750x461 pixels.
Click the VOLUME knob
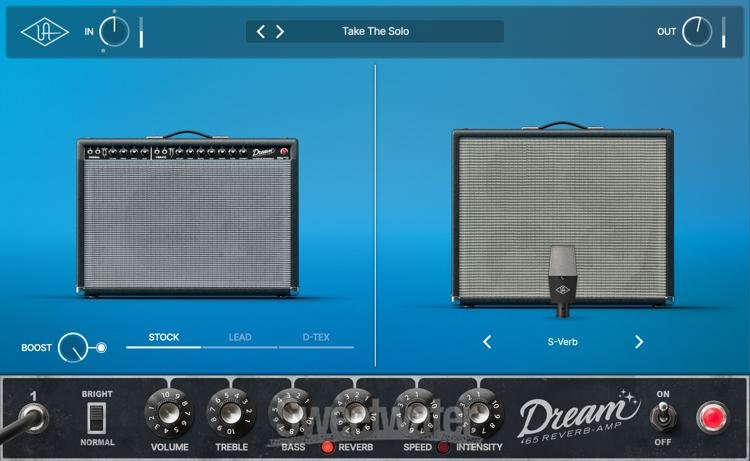169,413
